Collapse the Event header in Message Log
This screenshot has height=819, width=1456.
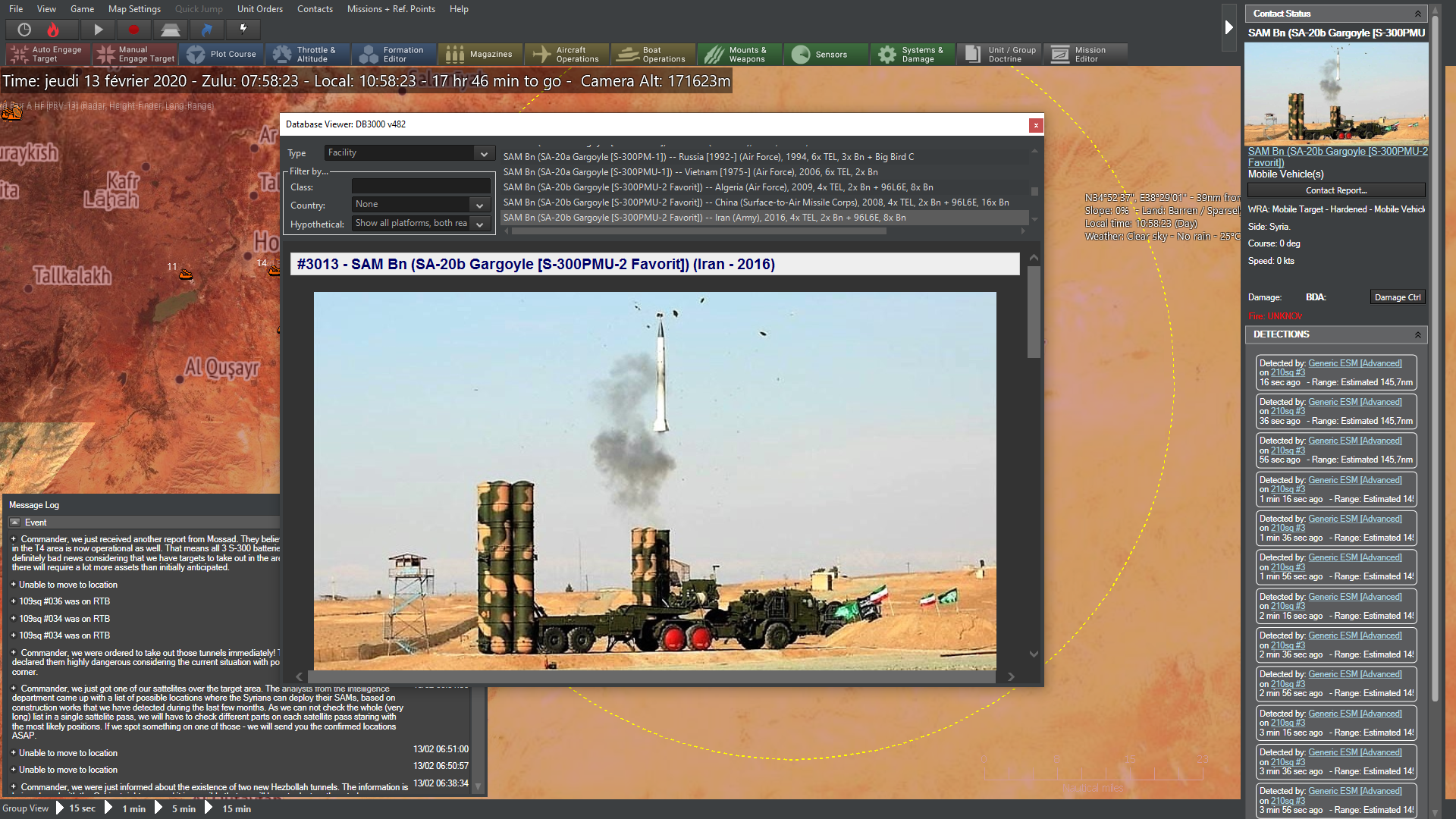(x=14, y=522)
